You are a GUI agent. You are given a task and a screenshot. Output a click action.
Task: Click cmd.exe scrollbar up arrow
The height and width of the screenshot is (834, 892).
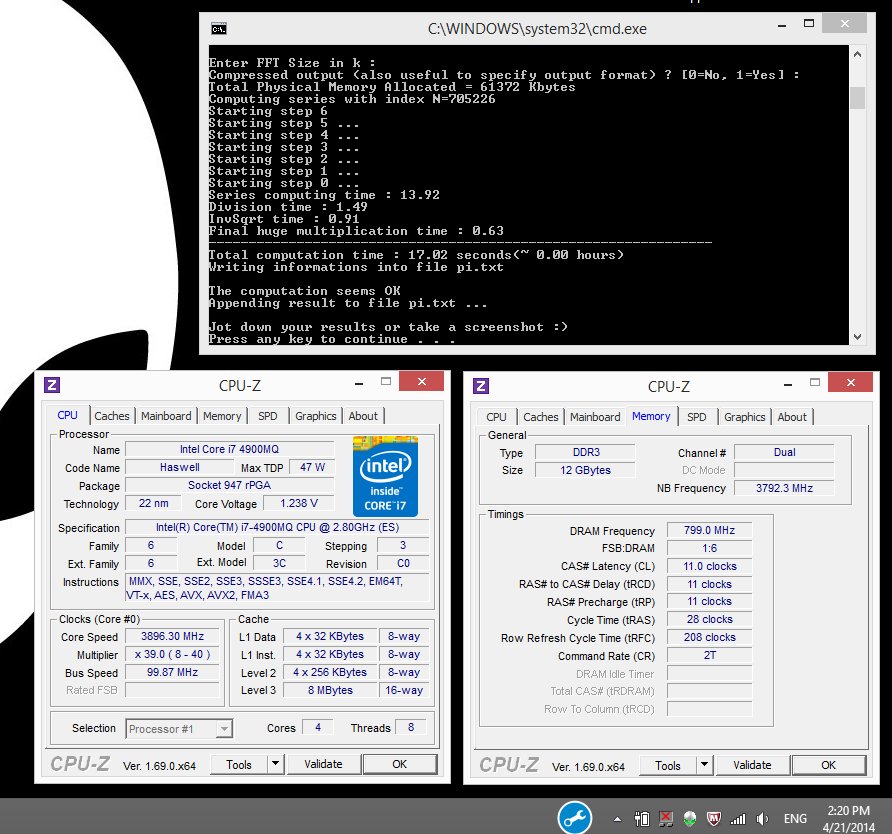[857, 55]
